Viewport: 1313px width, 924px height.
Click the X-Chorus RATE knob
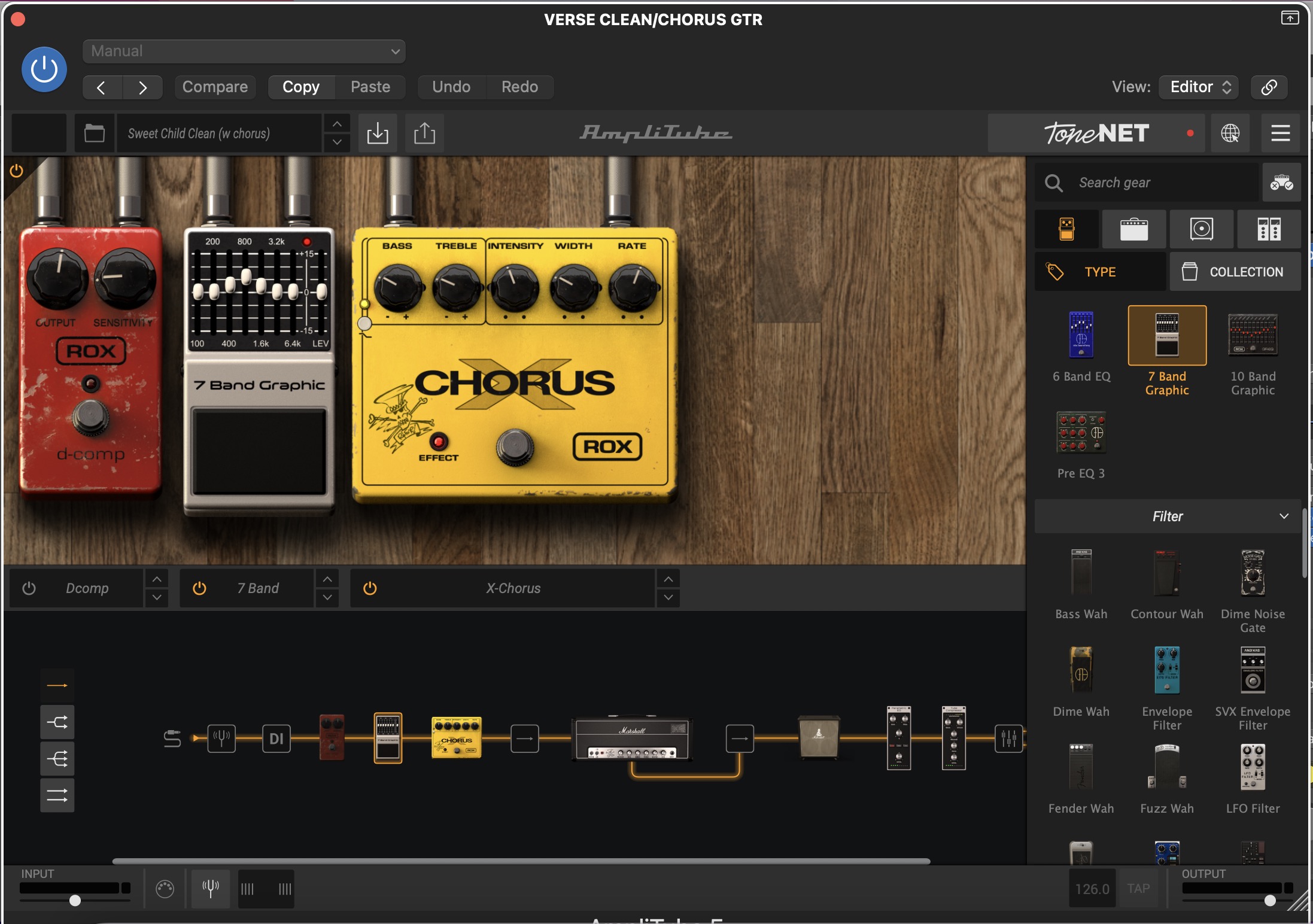tap(633, 289)
